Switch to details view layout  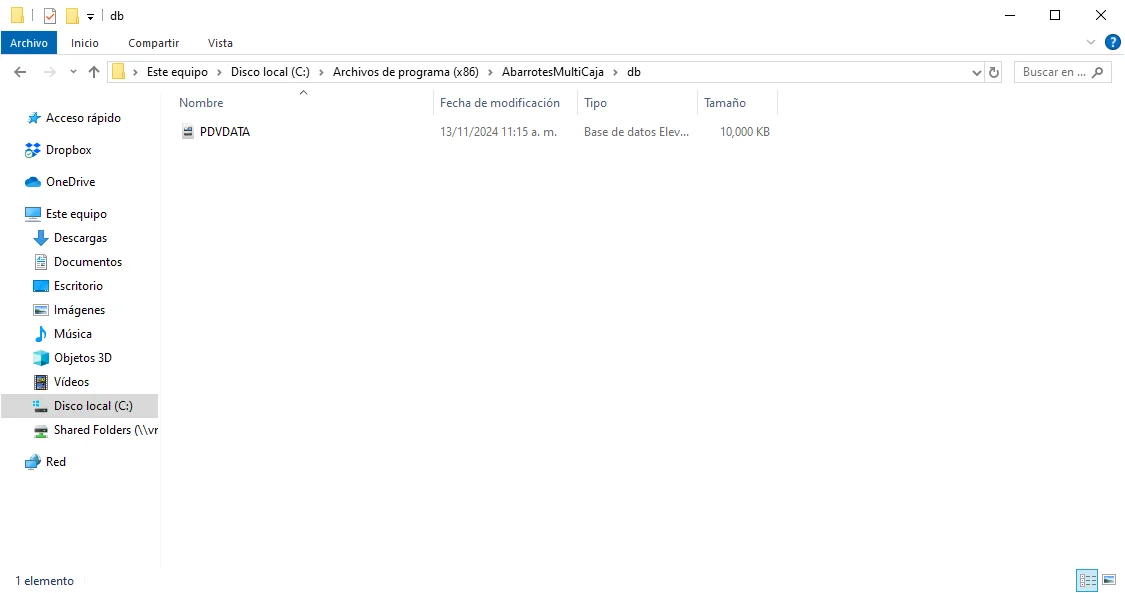pos(1086,580)
